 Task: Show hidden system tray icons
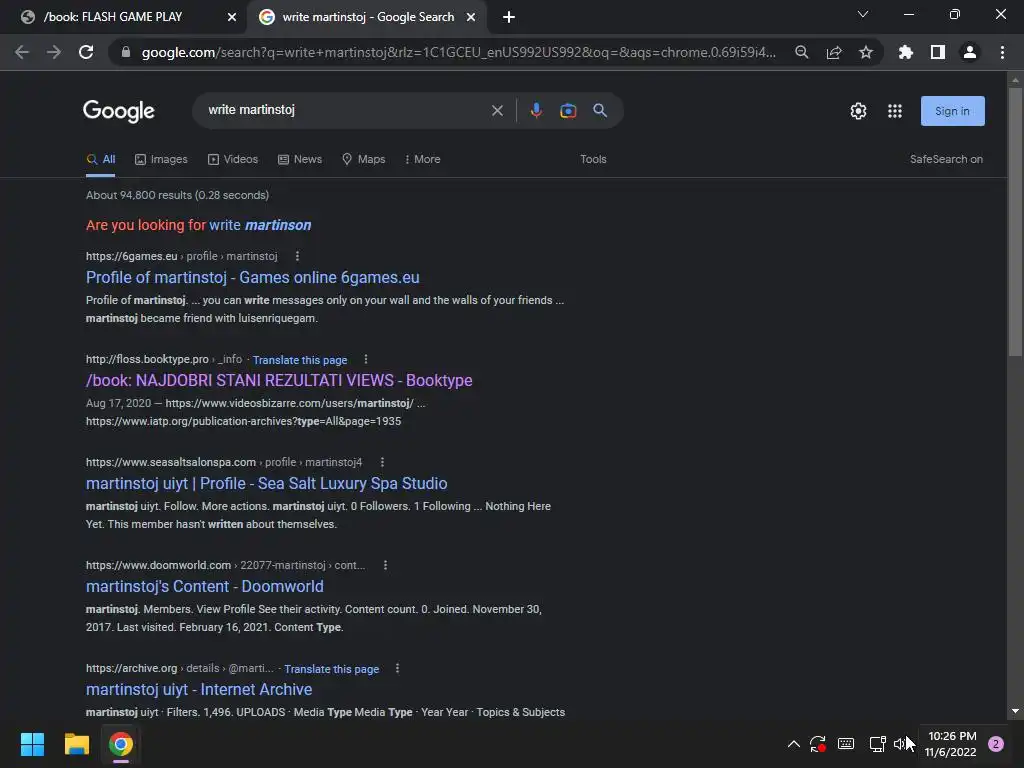click(x=793, y=744)
